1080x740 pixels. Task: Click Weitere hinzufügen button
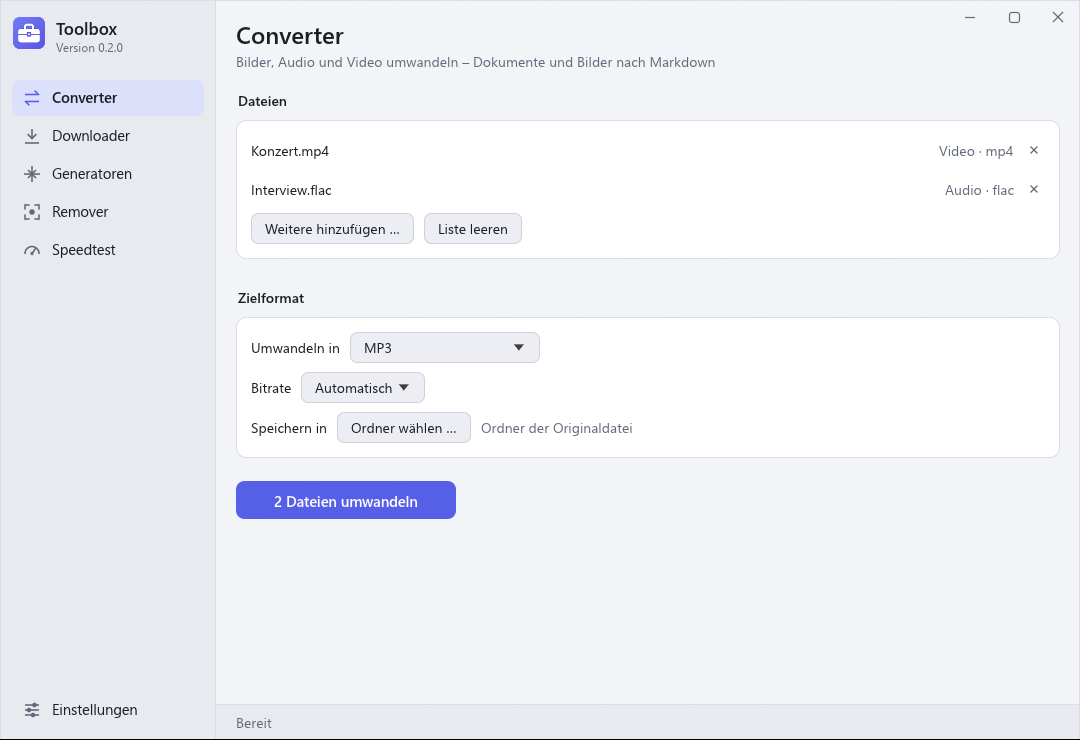pos(332,229)
